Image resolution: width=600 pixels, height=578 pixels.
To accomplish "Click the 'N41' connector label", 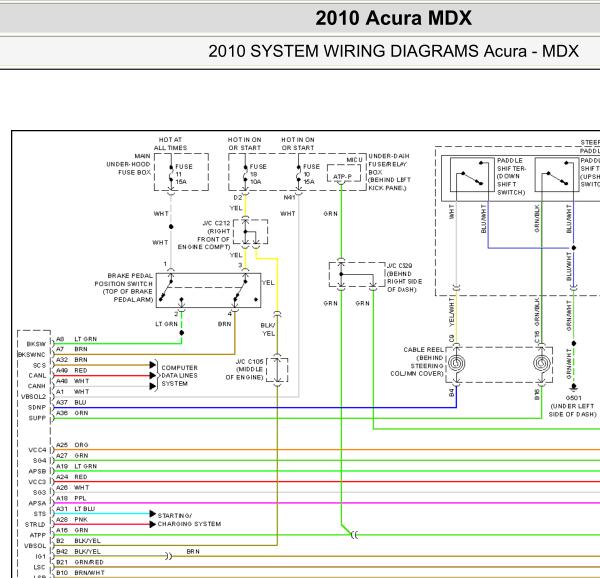I will (x=289, y=197).
